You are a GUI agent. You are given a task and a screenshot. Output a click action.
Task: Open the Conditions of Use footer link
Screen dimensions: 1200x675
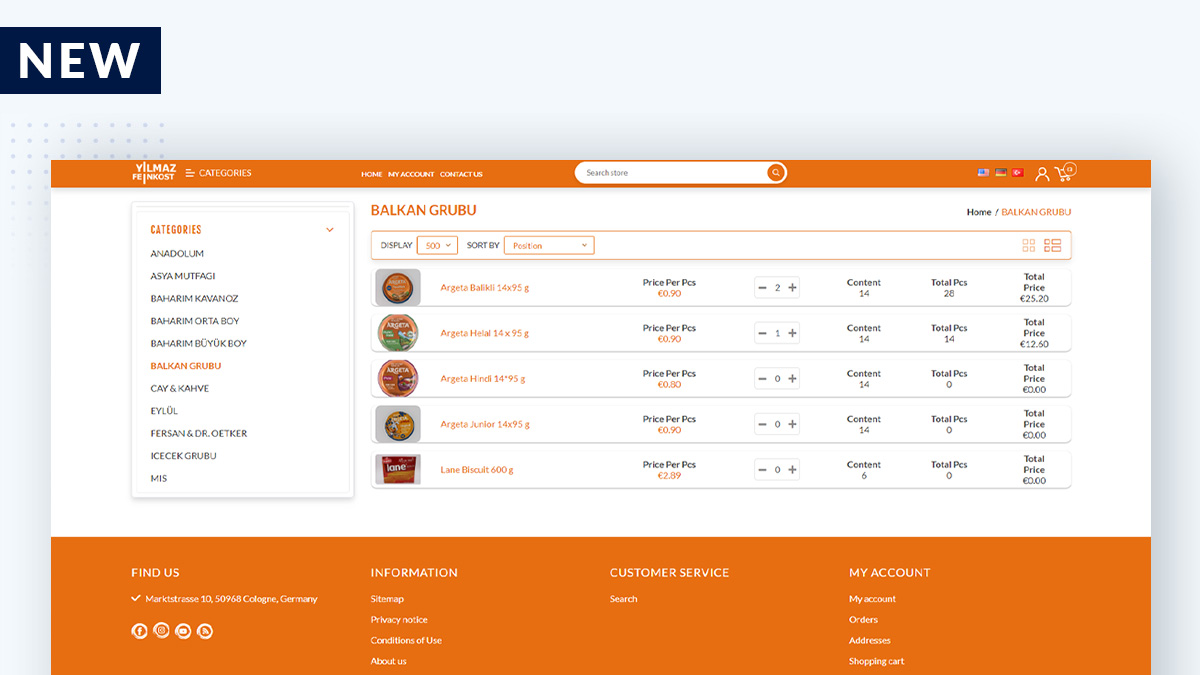(406, 640)
